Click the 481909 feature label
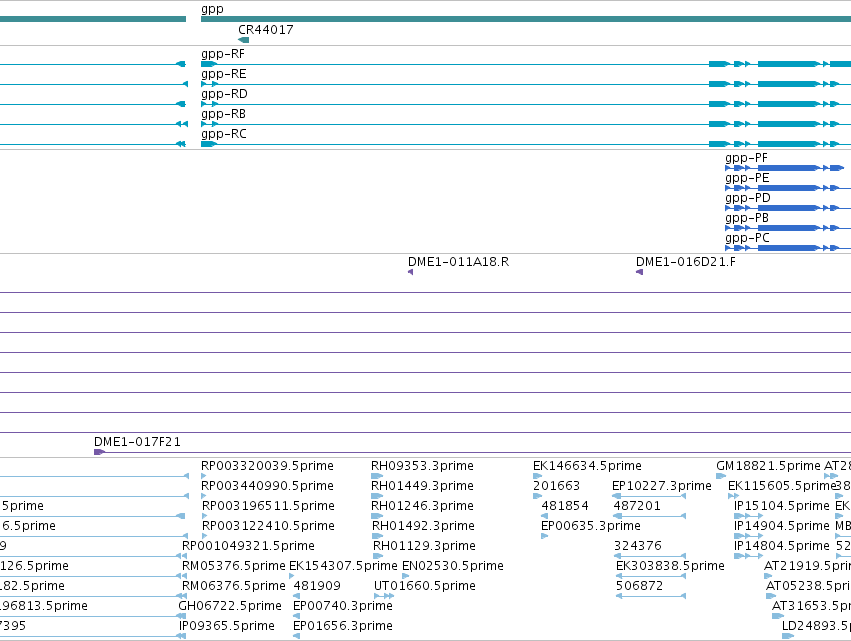Screen dimensions: 851x641 [317, 586]
